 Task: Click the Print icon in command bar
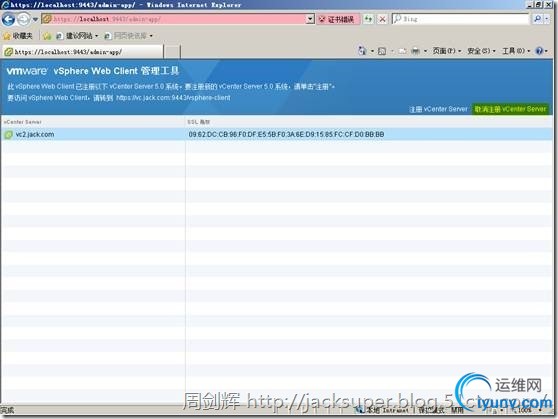pos(415,52)
